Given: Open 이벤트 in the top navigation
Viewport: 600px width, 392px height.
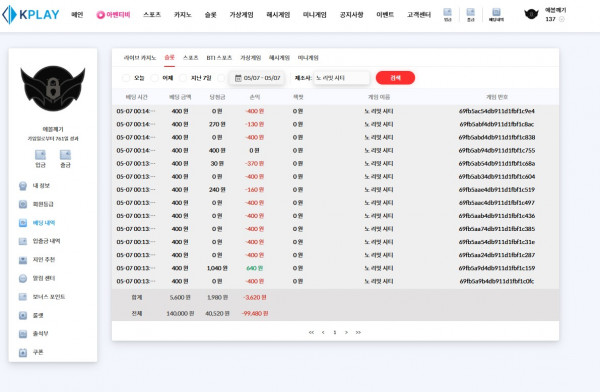Looking at the screenshot, I should tap(385, 15).
